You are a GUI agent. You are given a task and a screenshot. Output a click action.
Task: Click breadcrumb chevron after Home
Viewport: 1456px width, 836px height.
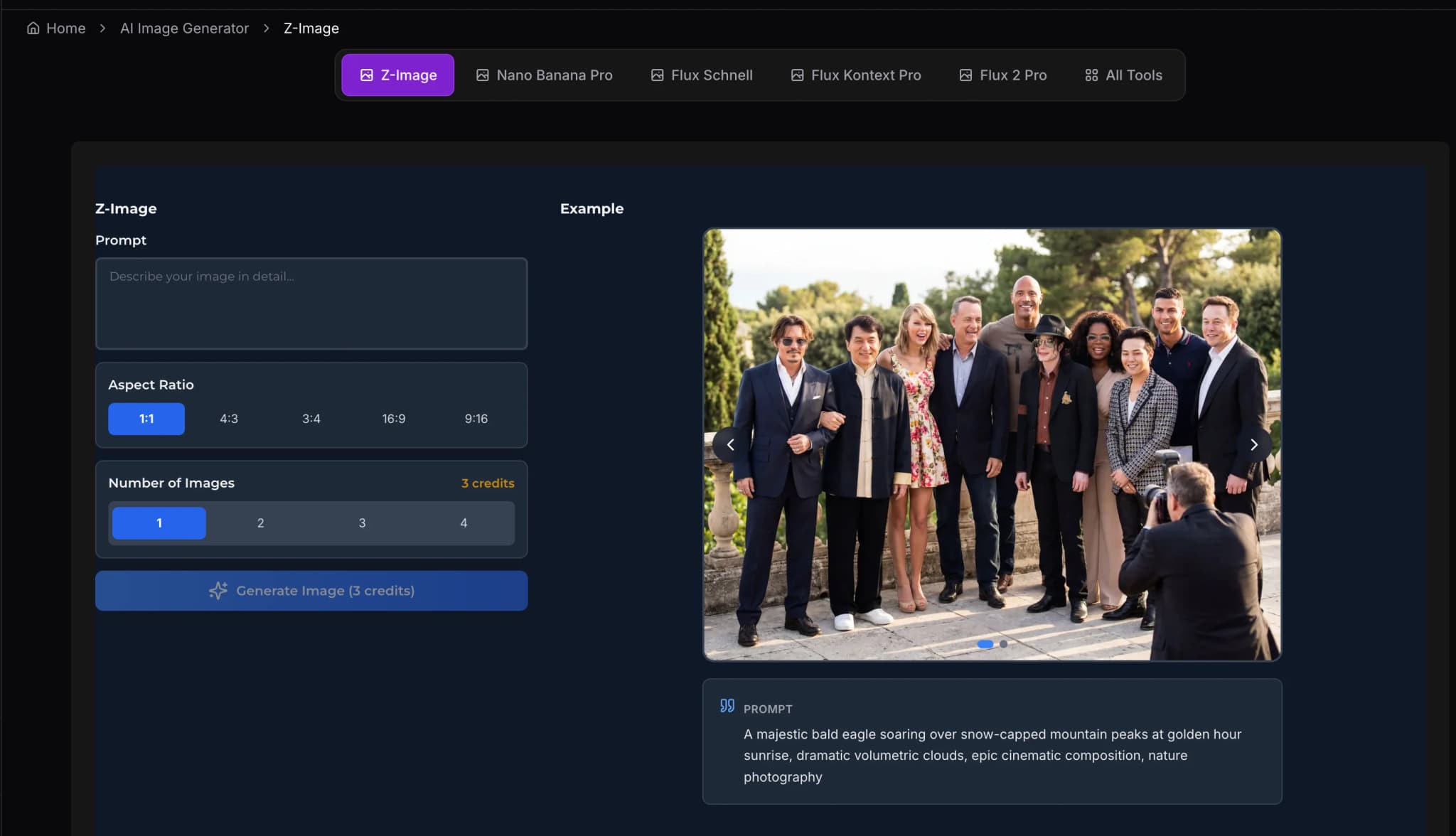click(x=102, y=28)
